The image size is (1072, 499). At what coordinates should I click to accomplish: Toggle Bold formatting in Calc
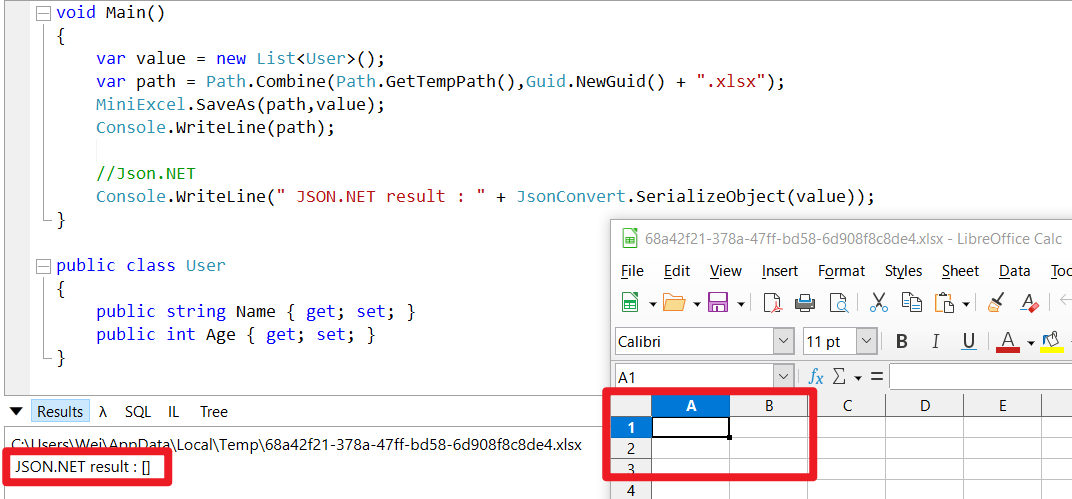(x=902, y=341)
